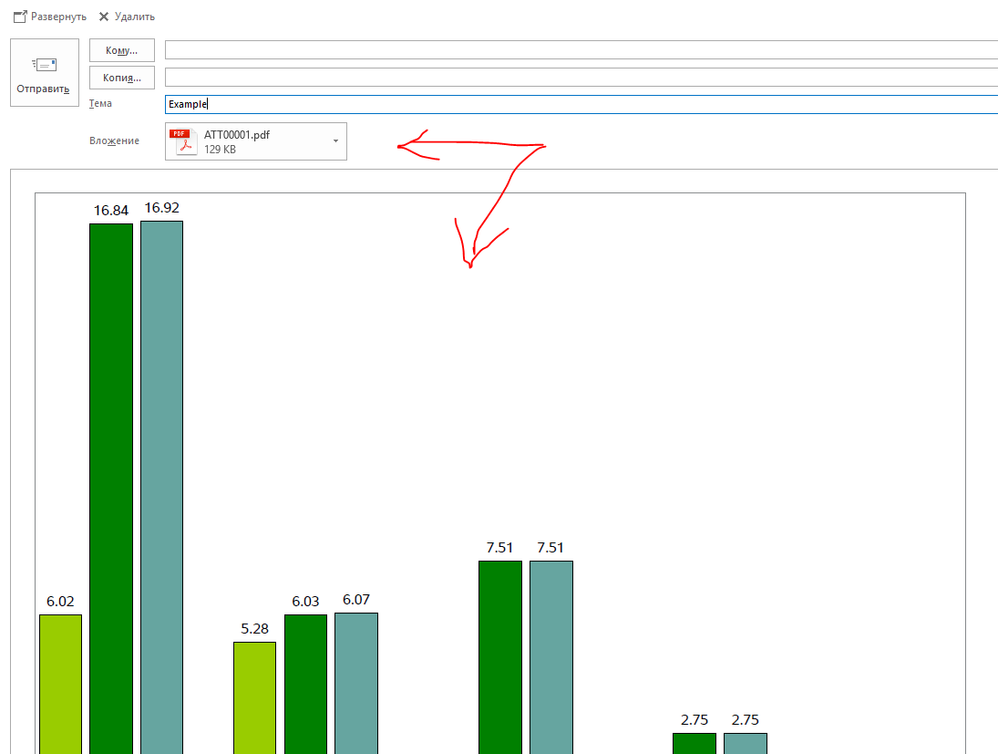Click the teal bar labeled 16.92

pos(162,487)
